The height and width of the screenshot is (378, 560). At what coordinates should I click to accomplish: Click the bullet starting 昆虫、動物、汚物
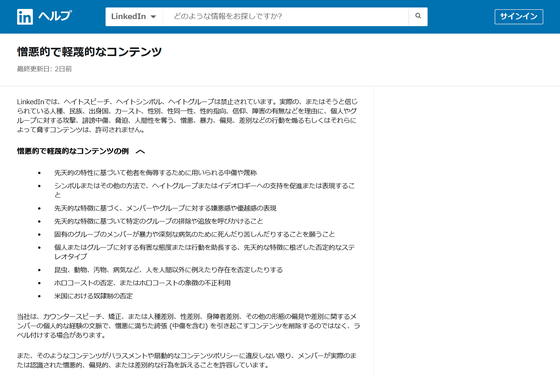pyautogui.click(x=168, y=269)
